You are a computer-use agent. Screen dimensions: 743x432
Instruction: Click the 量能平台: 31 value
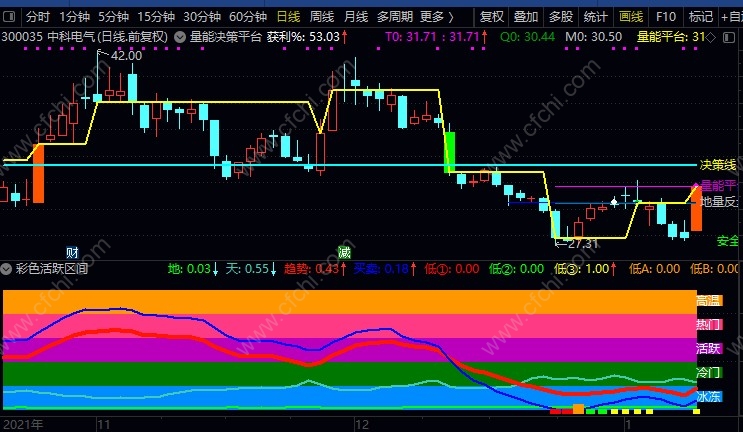[671, 37]
